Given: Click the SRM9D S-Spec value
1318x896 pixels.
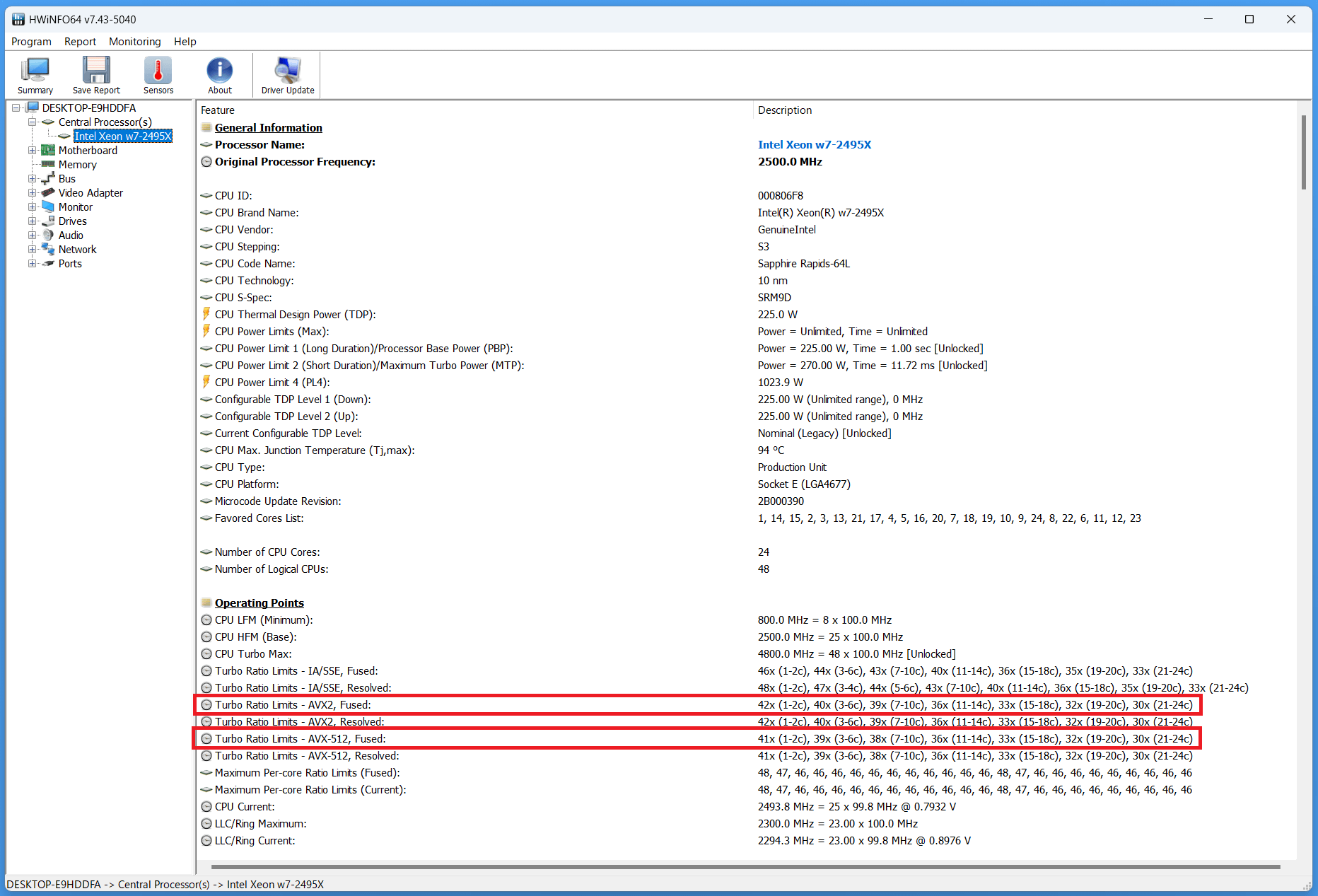Looking at the screenshot, I should [x=774, y=297].
